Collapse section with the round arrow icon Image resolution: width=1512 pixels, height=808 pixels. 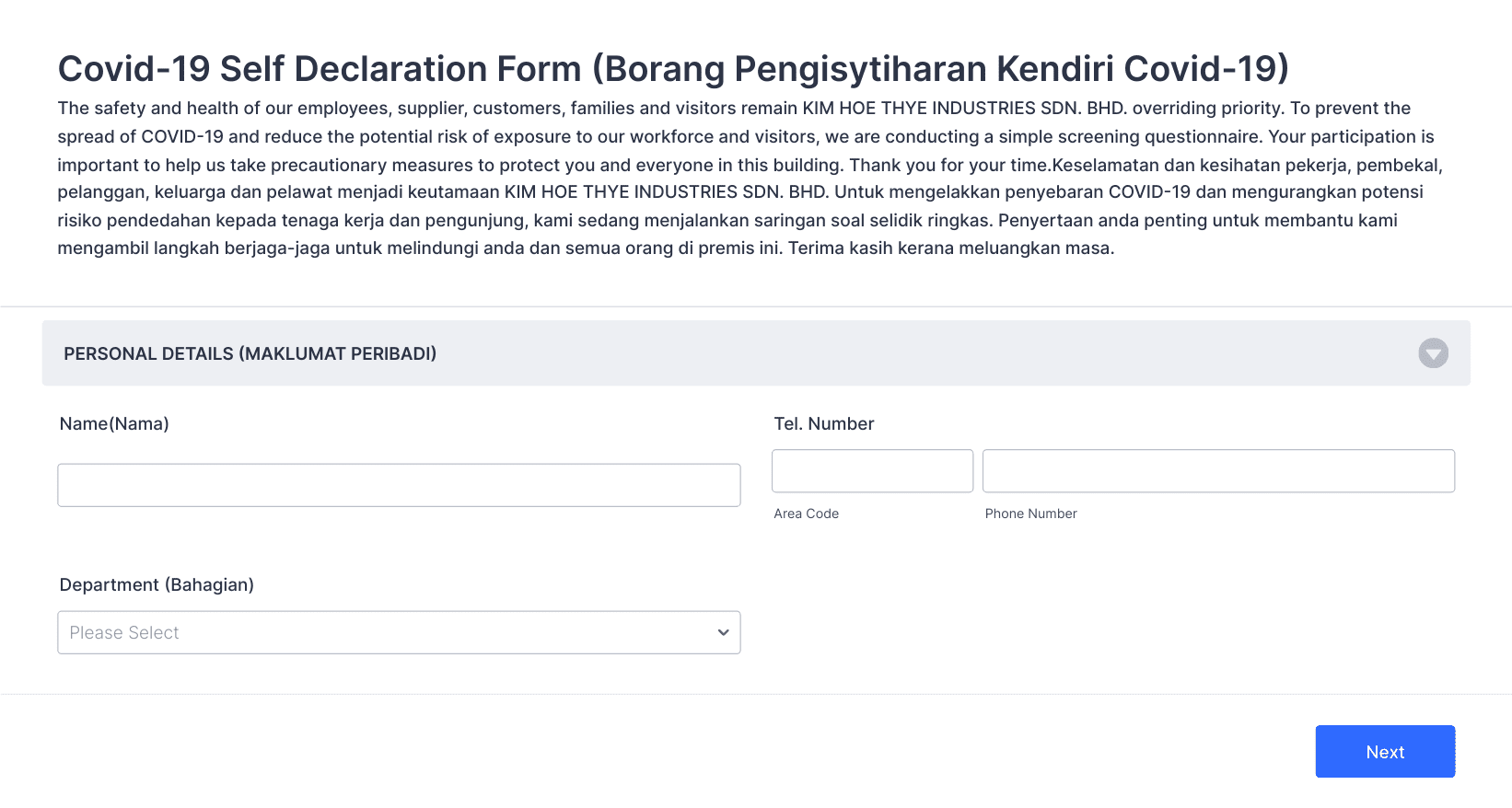[x=1433, y=353]
